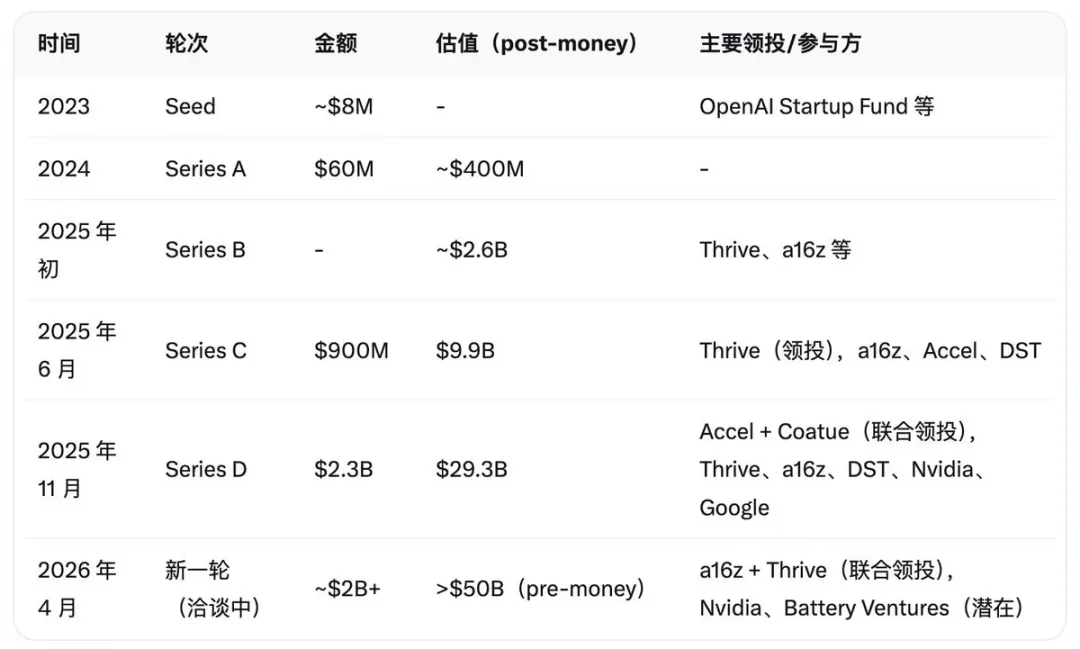Click the $9.9B valuation cell
This screenshot has width=1080, height=649.
(x=465, y=350)
